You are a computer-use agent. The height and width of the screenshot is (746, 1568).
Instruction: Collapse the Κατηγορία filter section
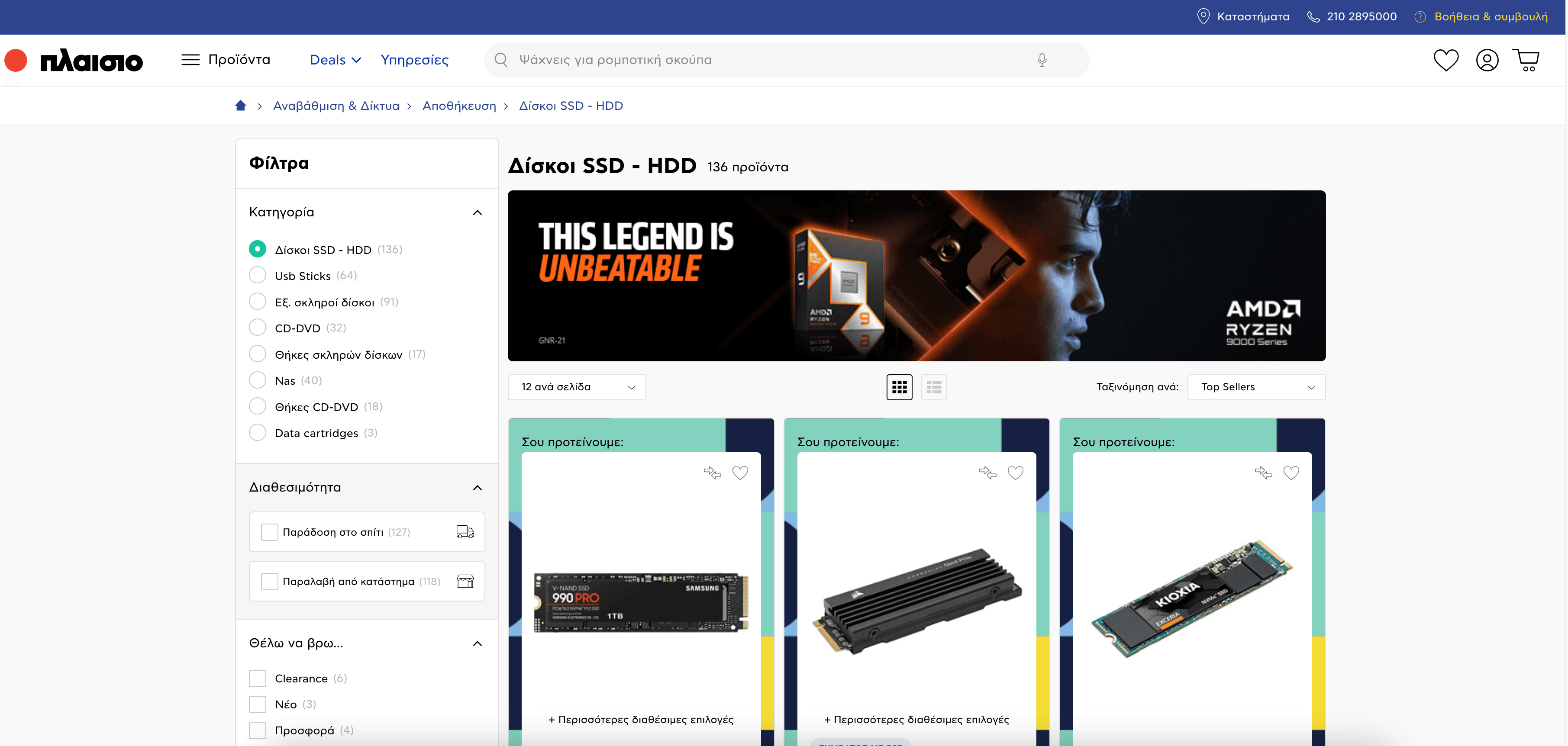(477, 212)
